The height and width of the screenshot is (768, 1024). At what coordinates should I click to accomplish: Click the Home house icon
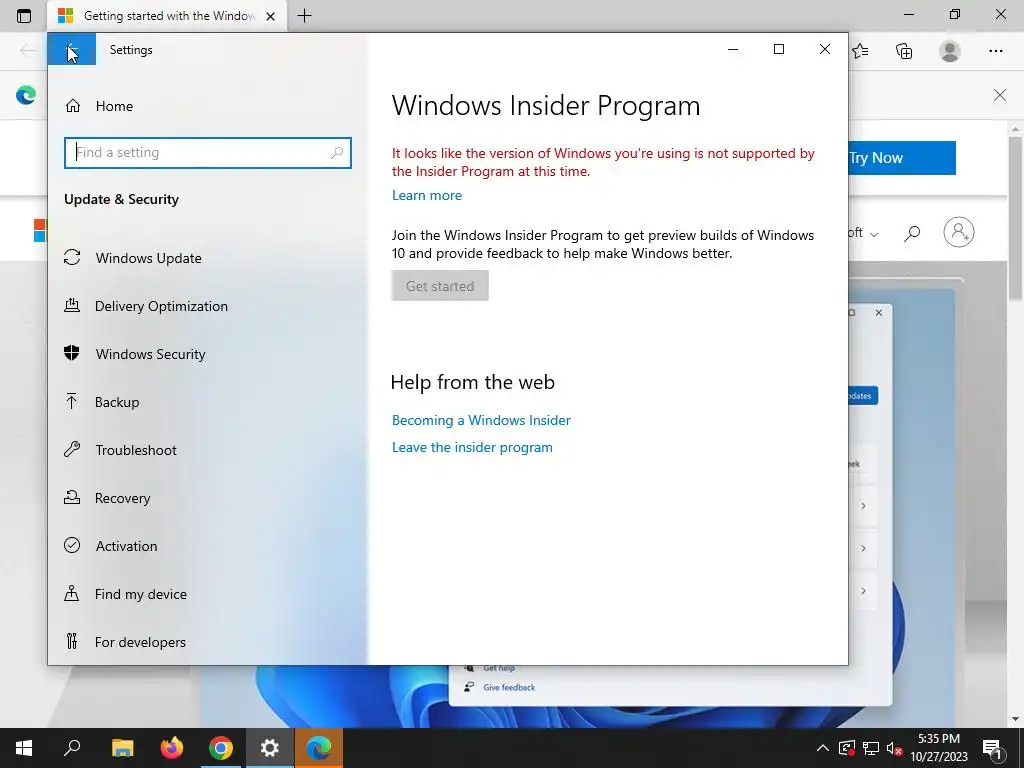coord(72,106)
